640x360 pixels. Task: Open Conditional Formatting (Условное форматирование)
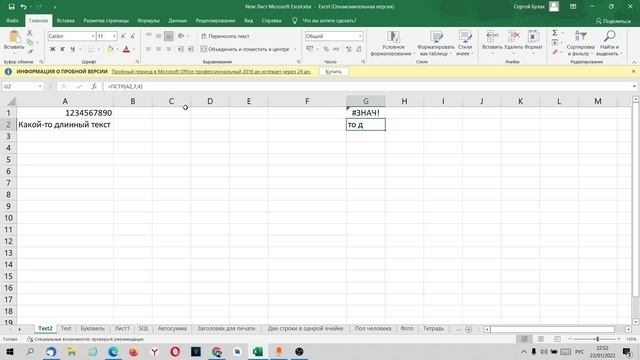(393, 43)
